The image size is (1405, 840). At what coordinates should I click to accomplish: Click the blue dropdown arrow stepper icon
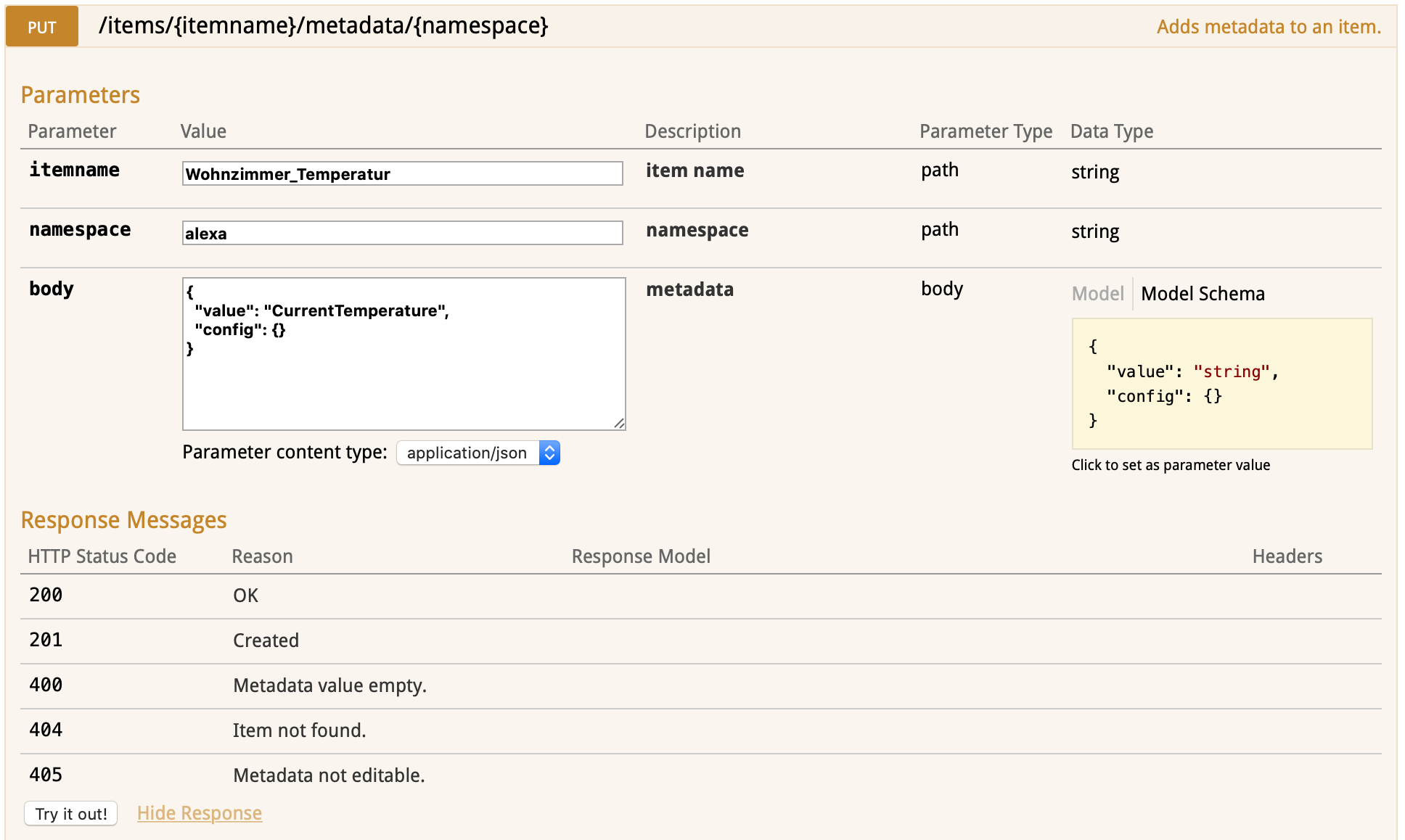point(550,453)
